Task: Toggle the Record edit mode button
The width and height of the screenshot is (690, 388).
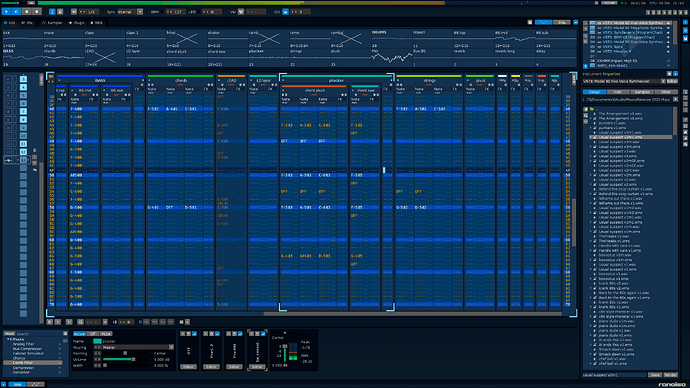Action: 37,11
